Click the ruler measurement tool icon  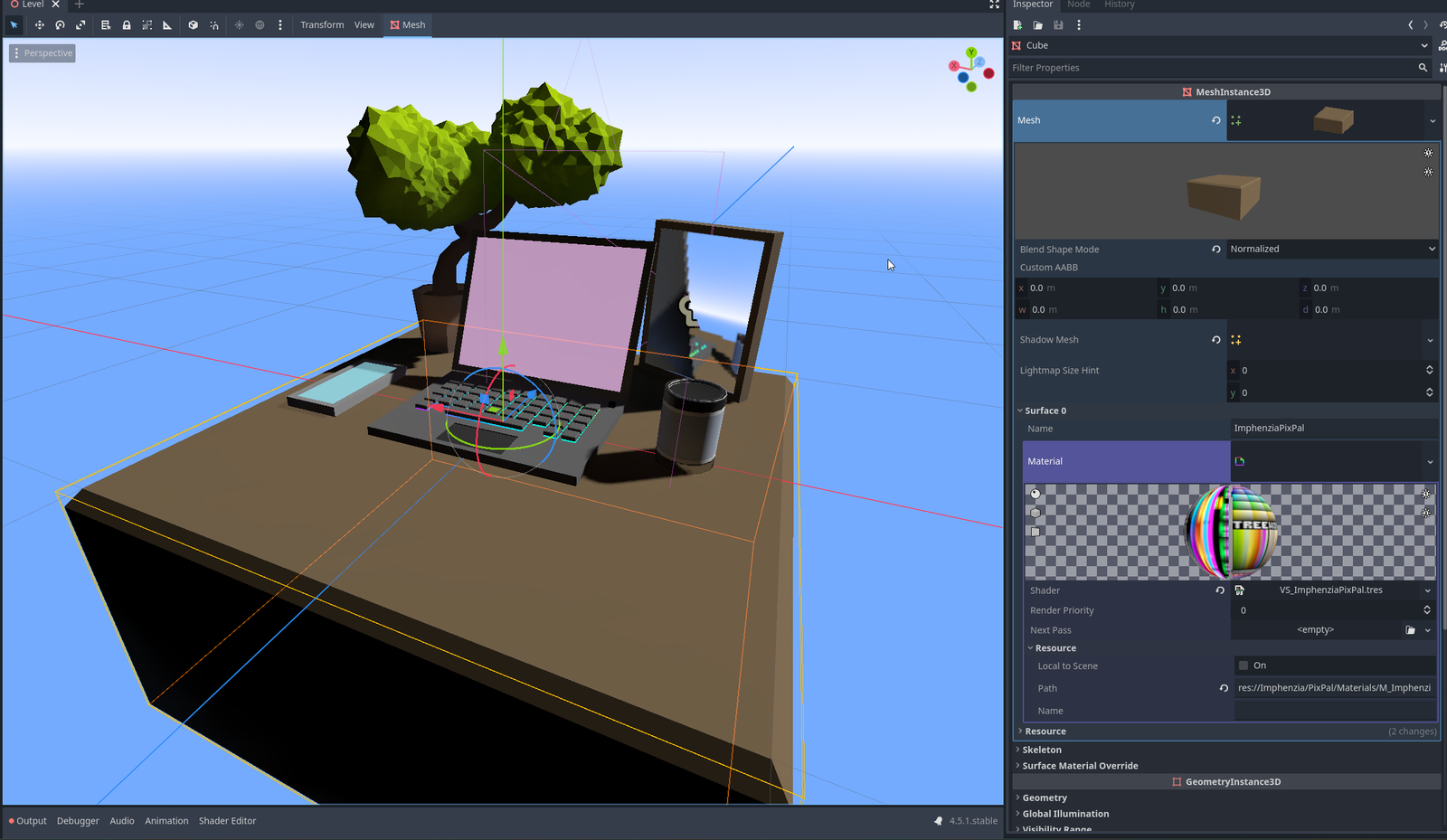pos(167,25)
